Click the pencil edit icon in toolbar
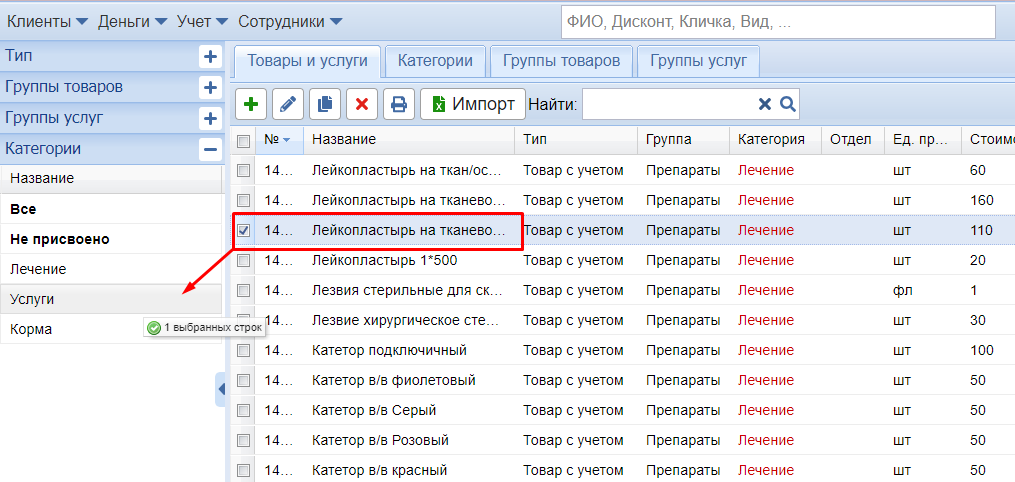The image size is (1015, 482). click(288, 104)
